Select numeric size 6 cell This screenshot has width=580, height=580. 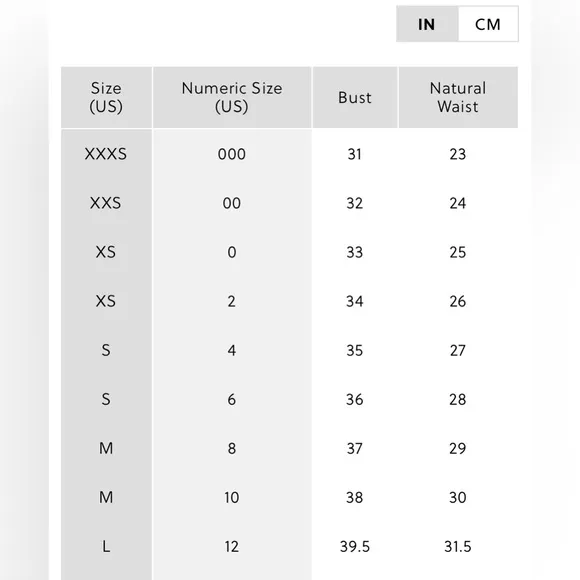pos(232,399)
